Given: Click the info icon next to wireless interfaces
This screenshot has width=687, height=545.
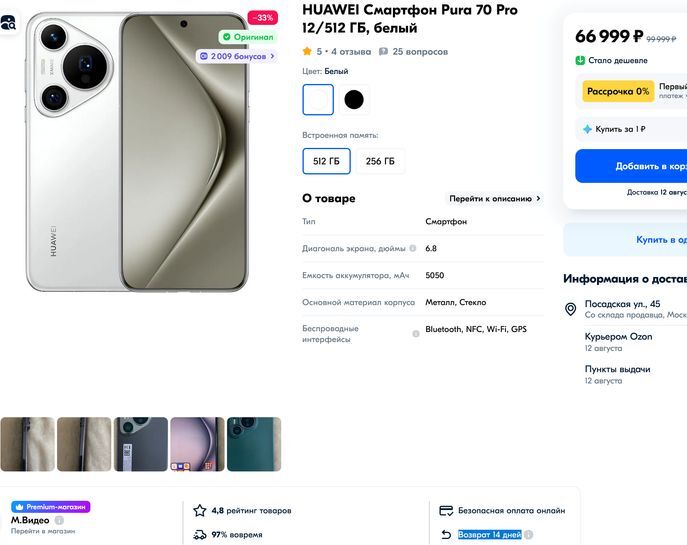Looking at the screenshot, I should (x=416, y=334).
